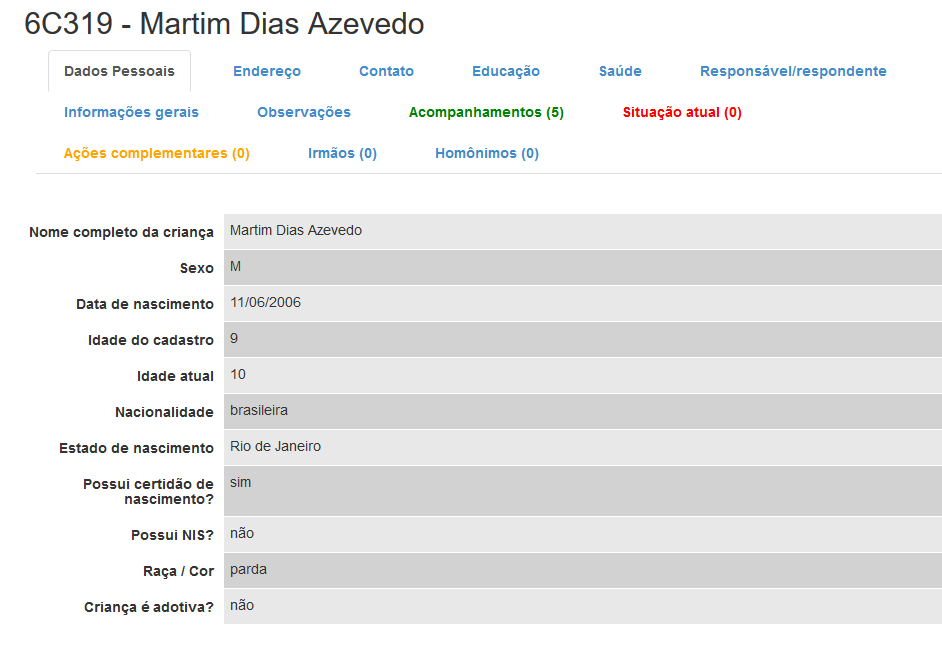
Task: Click the Nome completo da criança label
Action: tap(121, 232)
